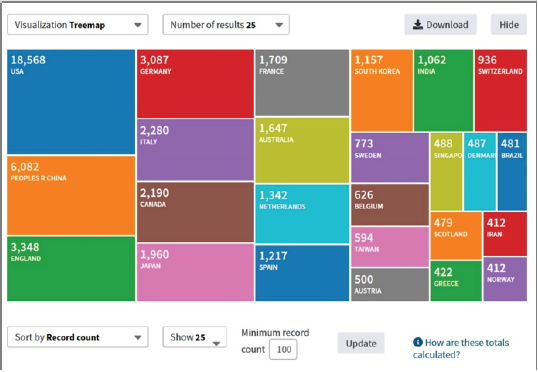Select the Spain 1,217 tile
This screenshot has height=372, width=538.
302,273
